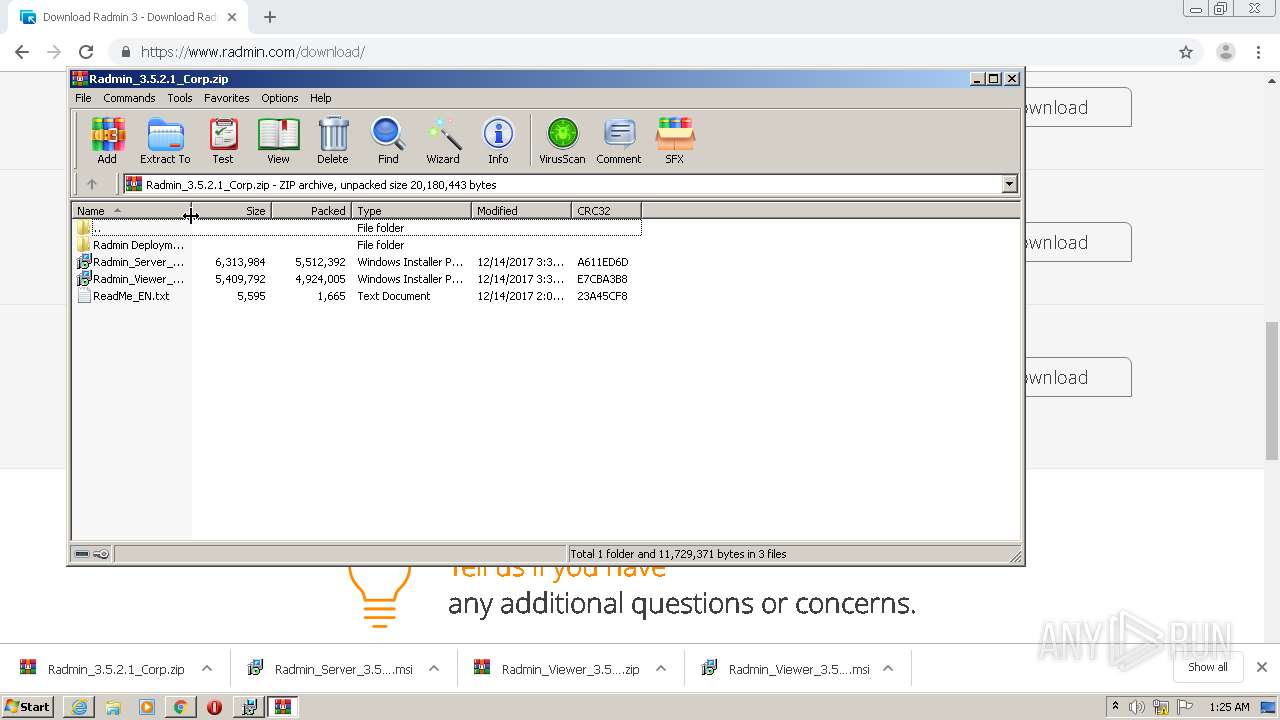The height and width of the screenshot is (720, 1280).
Task: Open the File menu
Action: 83,98
